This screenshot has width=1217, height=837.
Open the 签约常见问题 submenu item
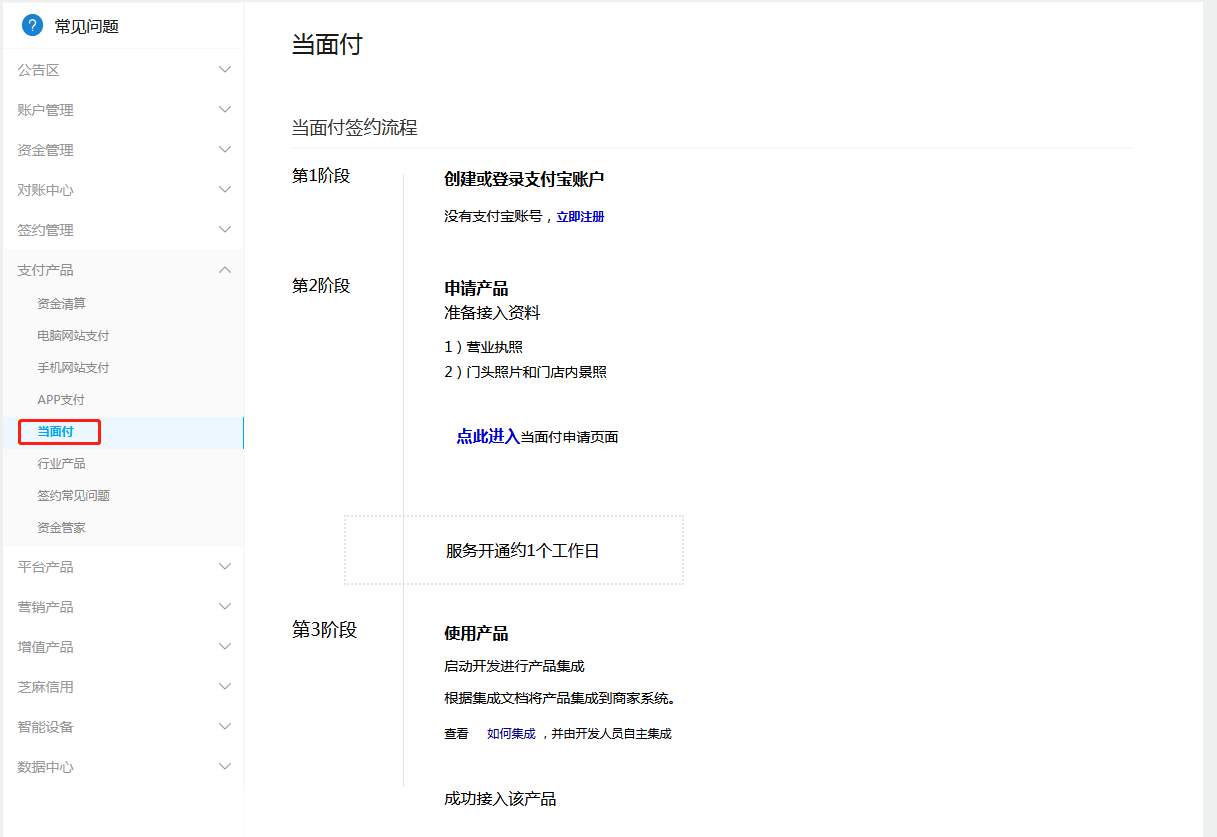[x=73, y=496]
